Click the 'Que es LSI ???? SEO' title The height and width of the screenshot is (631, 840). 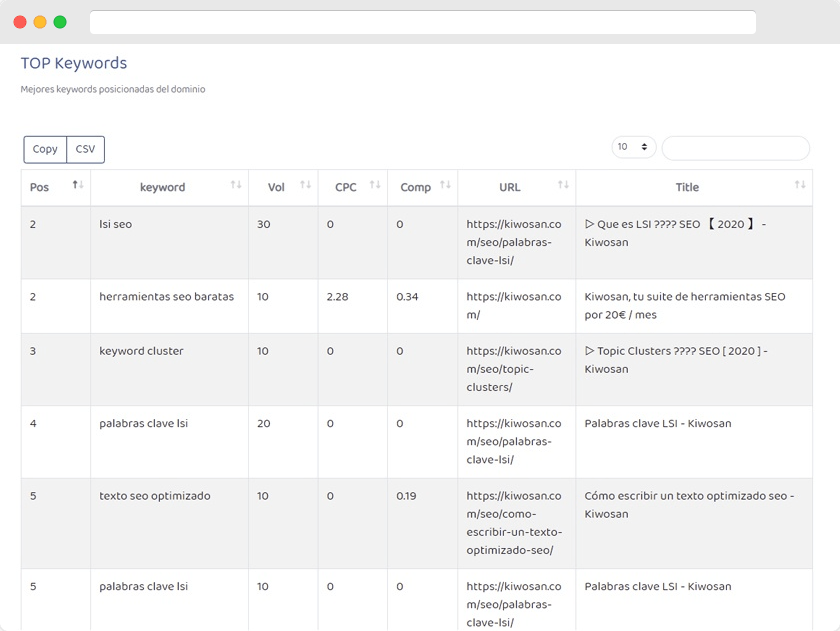point(675,233)
